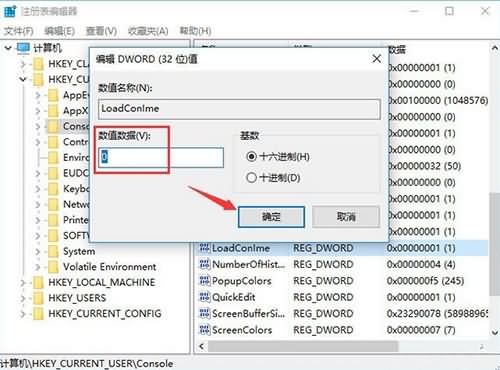Cancel the dialog with 取消
Viewport: 500px width, 370px height.
(346, 217)
